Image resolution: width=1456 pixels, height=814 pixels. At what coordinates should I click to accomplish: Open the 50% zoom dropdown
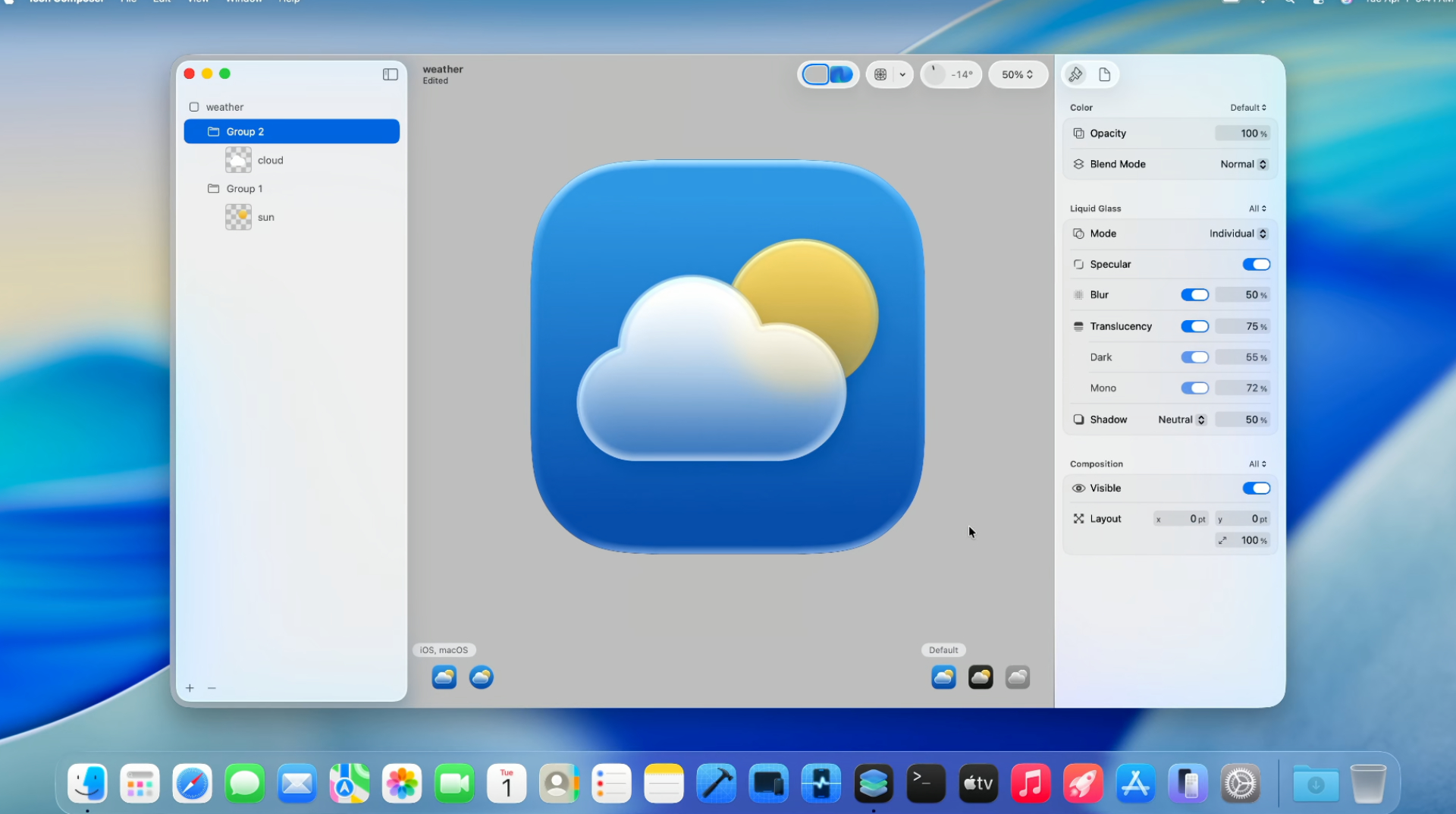1018,74
